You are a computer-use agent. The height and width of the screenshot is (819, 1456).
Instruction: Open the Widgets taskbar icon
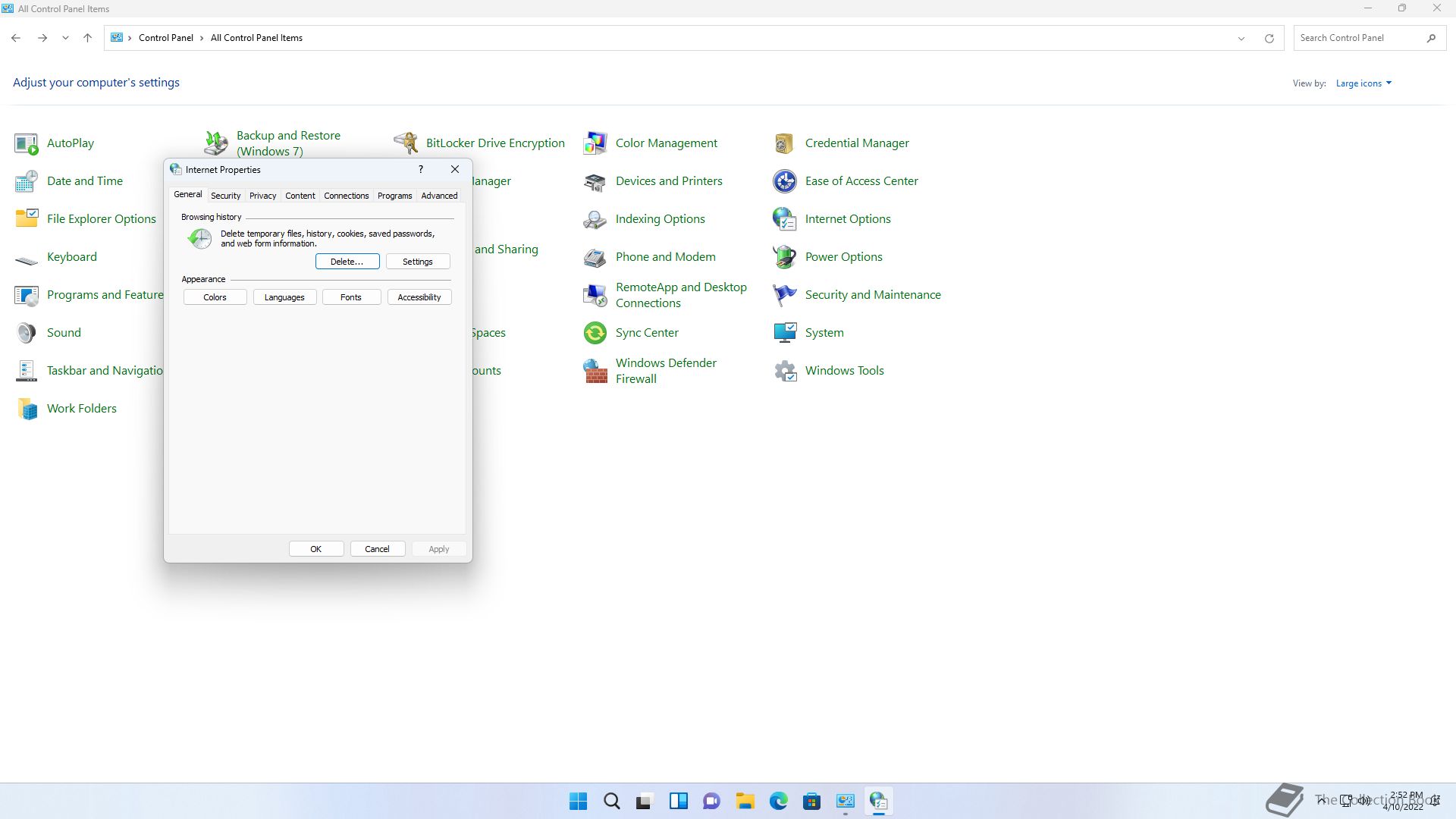[678, 802]
